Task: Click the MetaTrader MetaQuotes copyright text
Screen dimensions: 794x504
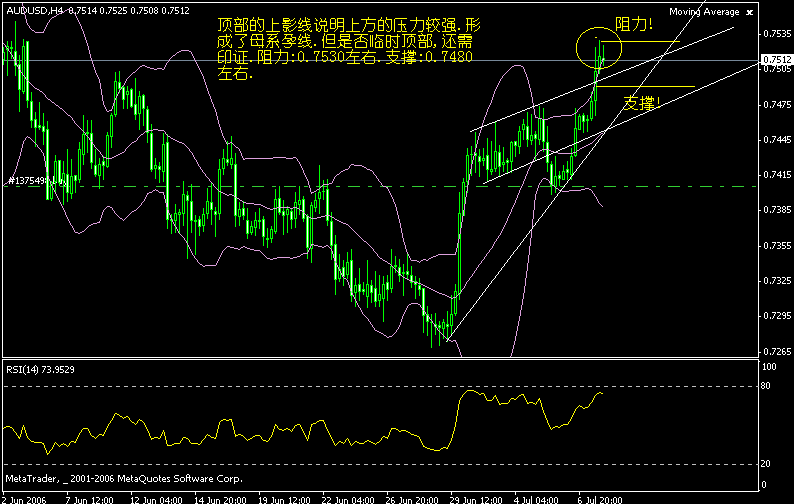Action: tap(124, 479)
